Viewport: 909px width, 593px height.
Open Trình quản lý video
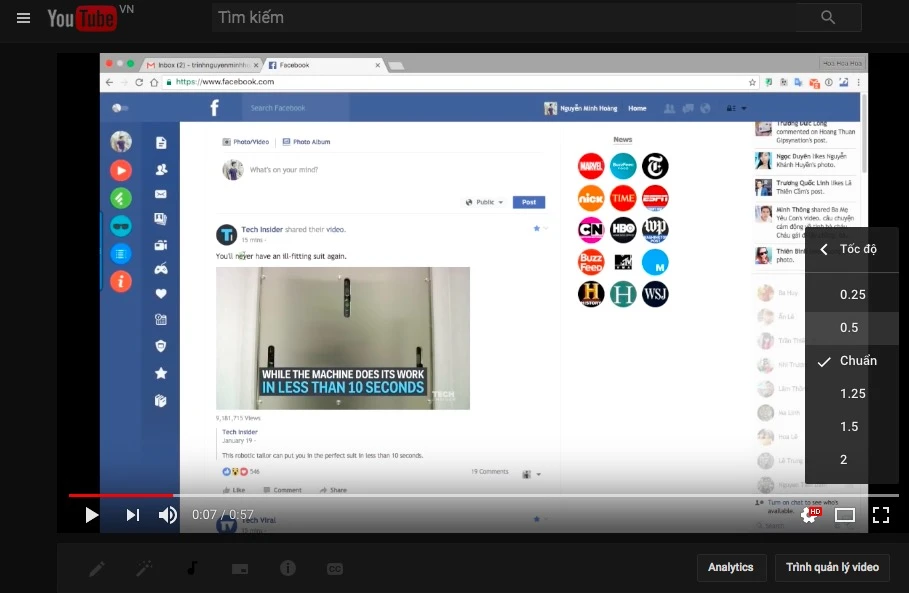tap(832, 567)
